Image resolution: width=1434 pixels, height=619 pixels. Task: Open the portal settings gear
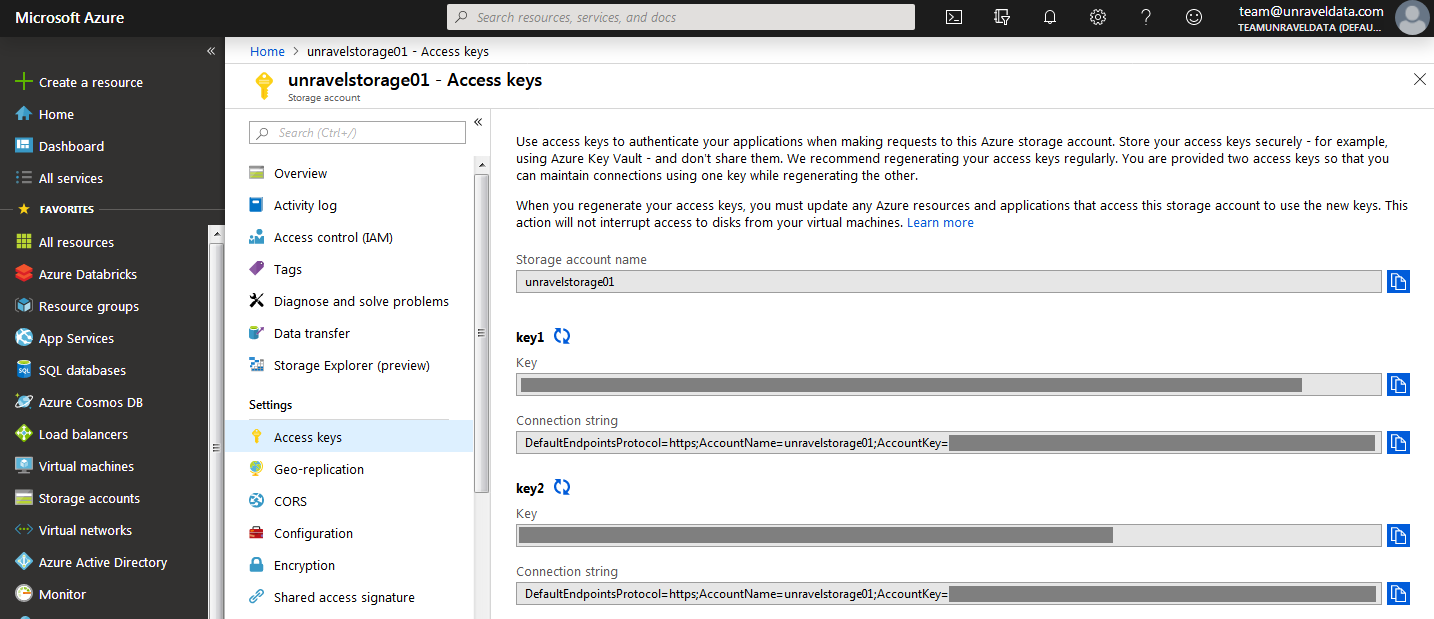click(1098, 17)
